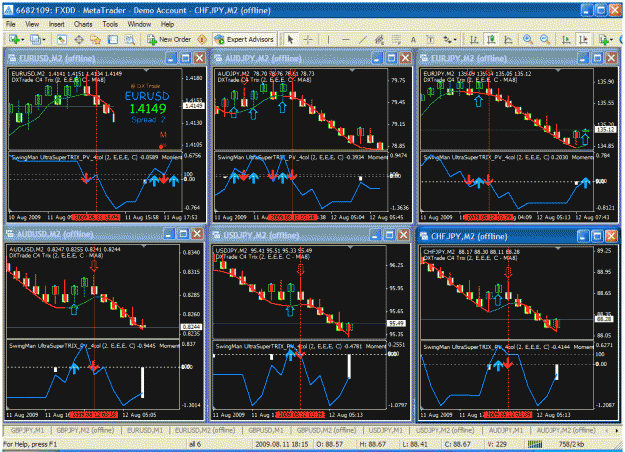Select the Equidistant Channel tool

[379, 39]
